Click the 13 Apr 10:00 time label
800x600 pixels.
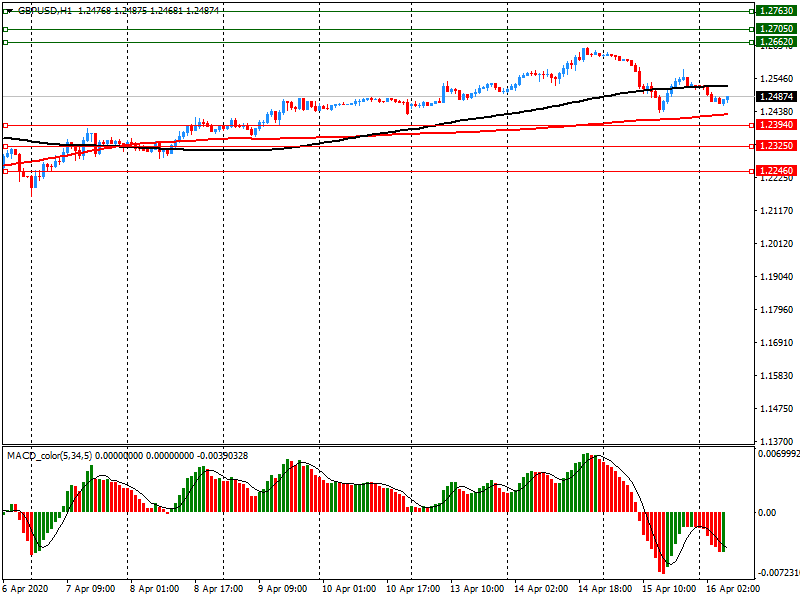pyautogui.click(x=477, y=589)
